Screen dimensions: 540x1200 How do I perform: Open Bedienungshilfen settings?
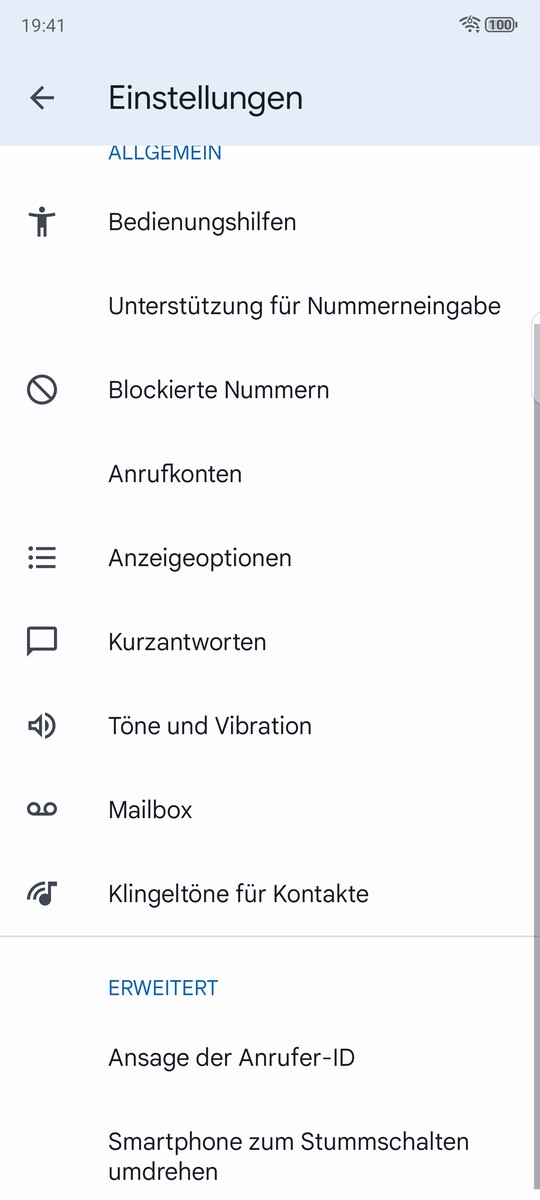pyautogui.click(x=270, y=221)
